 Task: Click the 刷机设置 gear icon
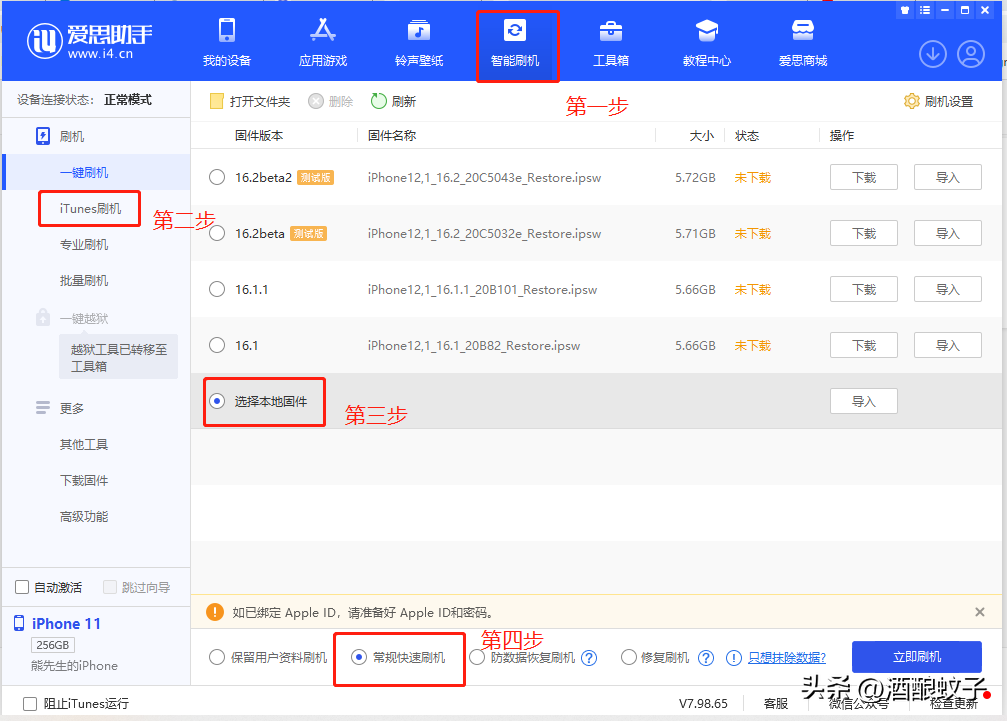[x=911, y=101]
